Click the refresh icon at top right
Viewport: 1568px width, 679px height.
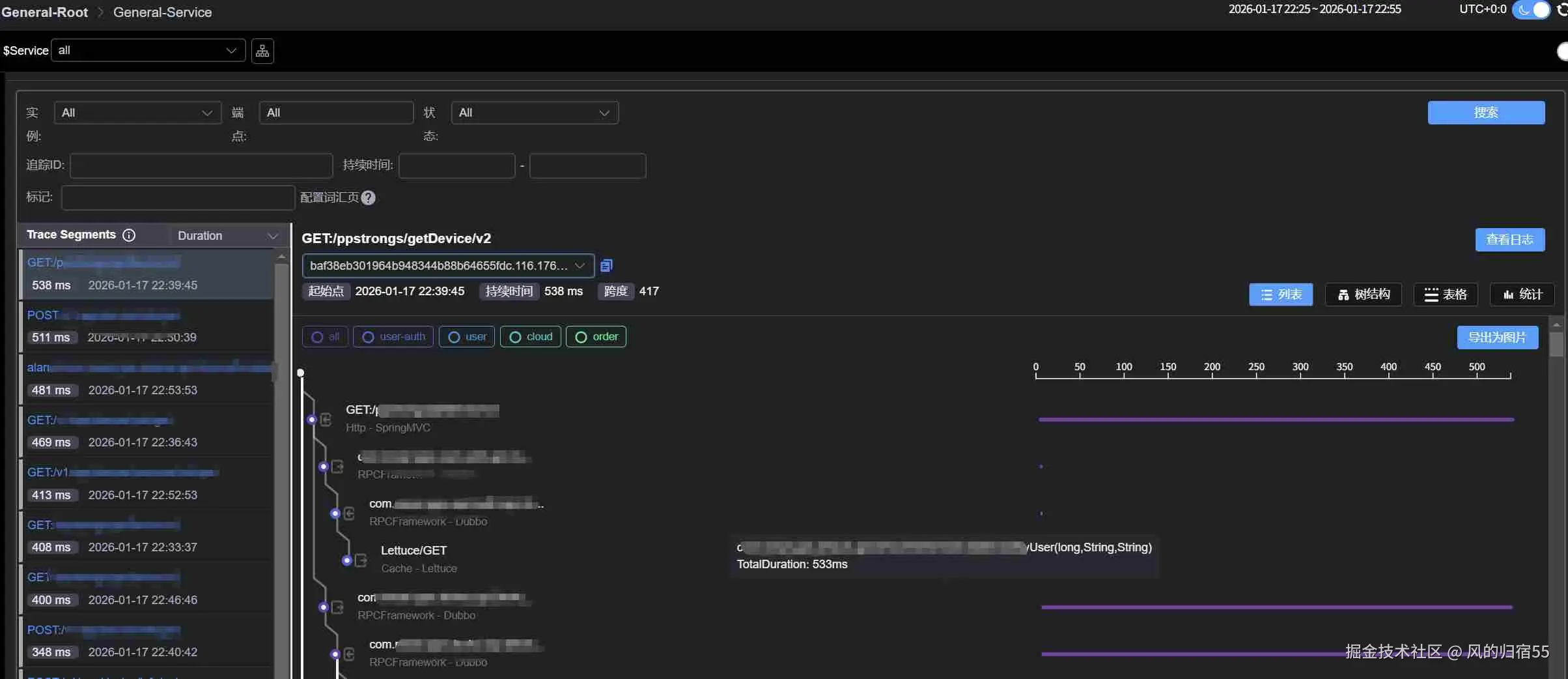(x=1561, y=10)
